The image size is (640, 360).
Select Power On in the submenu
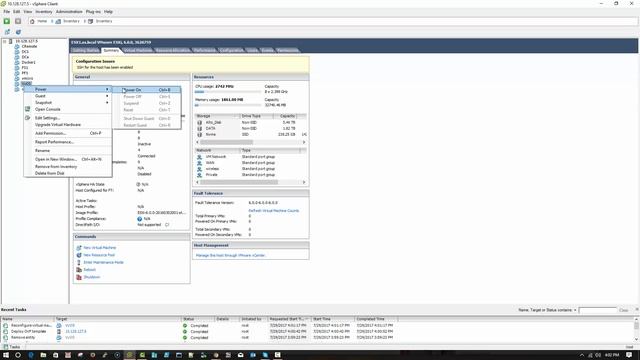tap(147, 90)
